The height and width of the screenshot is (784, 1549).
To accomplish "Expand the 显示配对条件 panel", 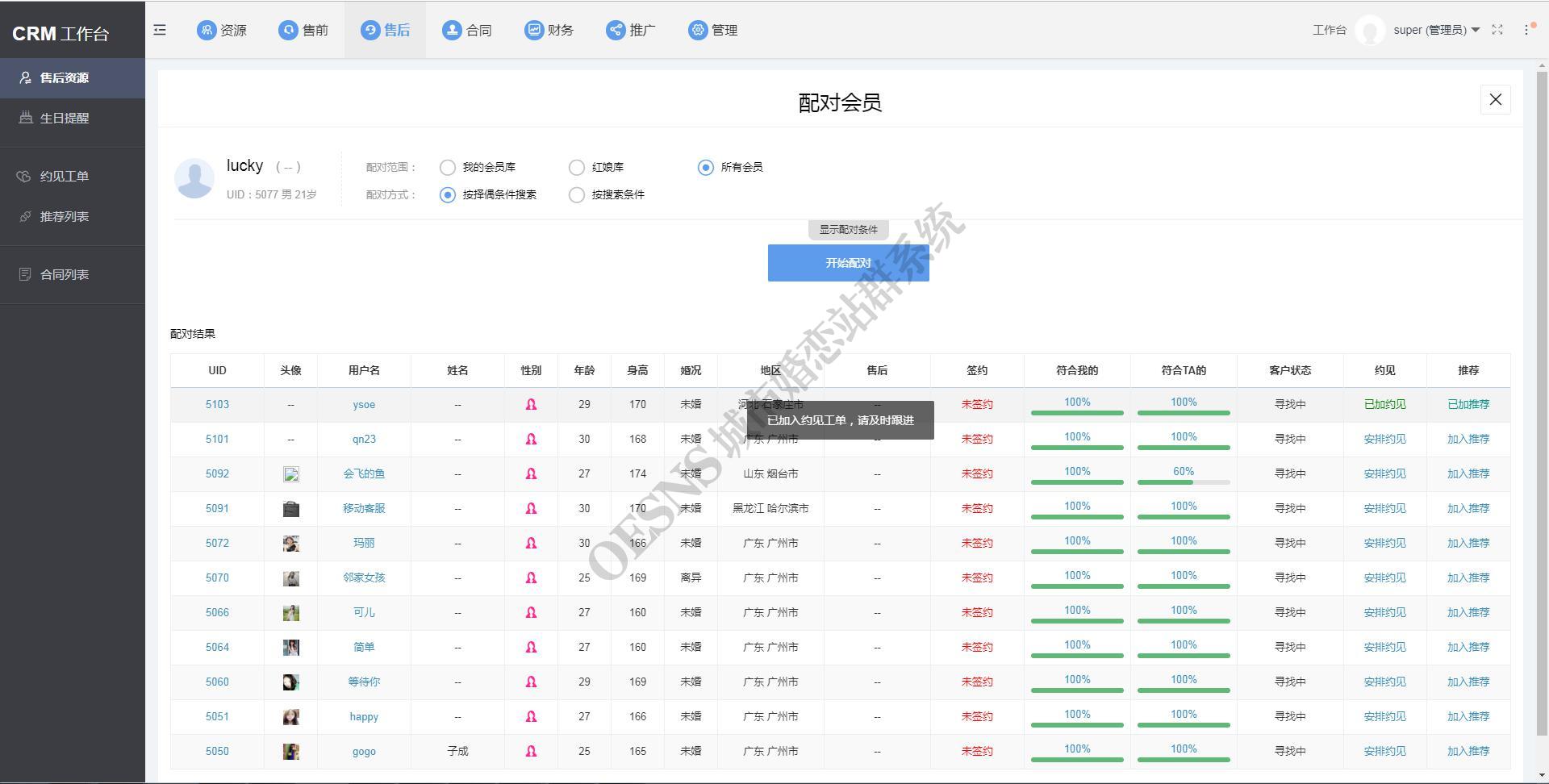I will click(848, 230).
